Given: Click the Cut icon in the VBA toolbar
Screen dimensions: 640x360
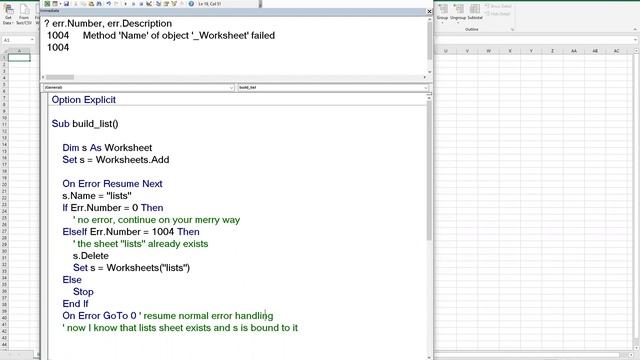Looking at the screenshot, I should click(76, 4).
